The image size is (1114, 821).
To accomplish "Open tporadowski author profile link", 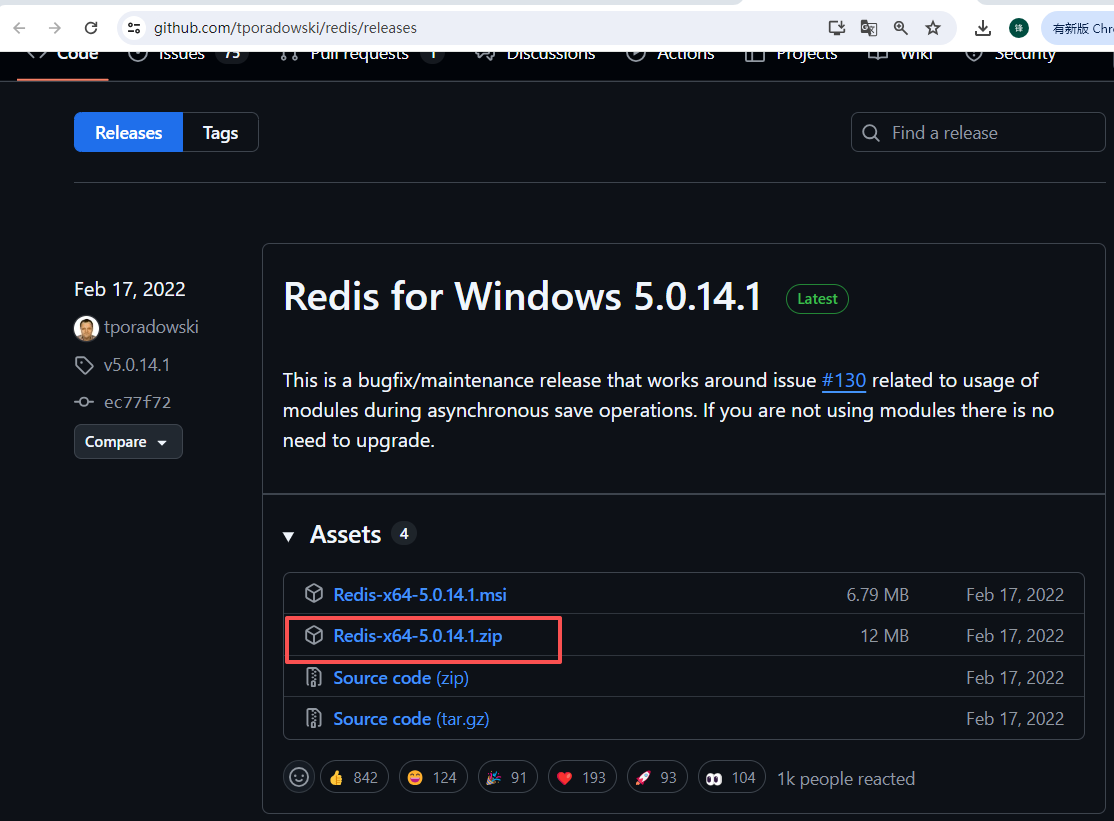I will [x=151, y=327].
